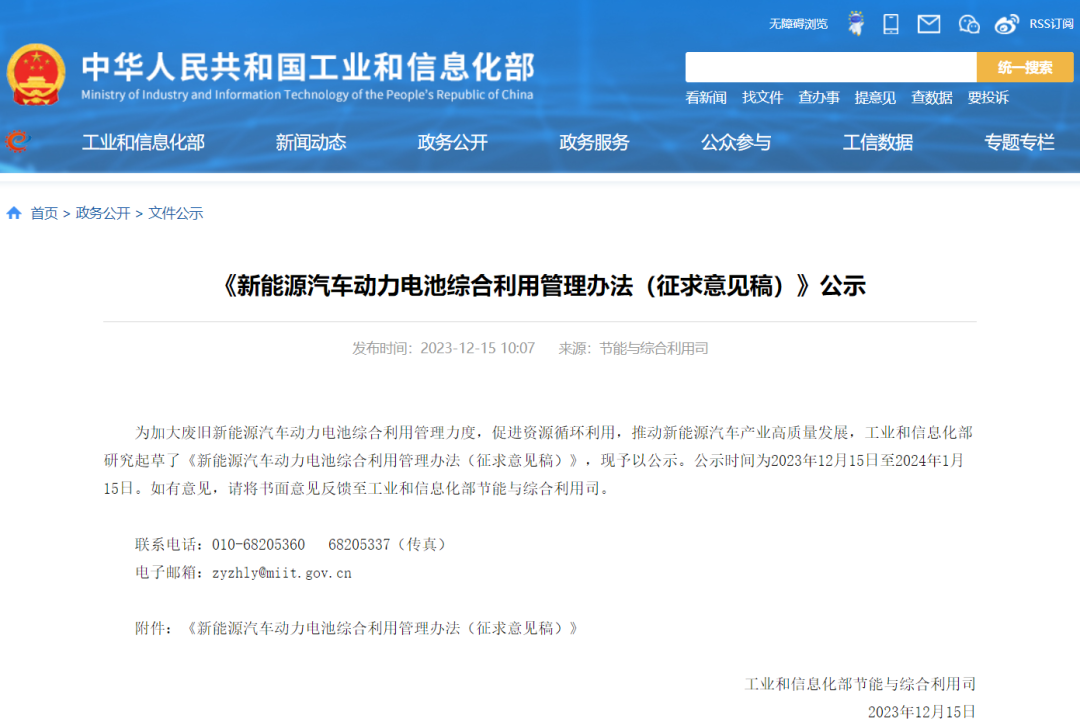Open the email envelope icon

(928, 24)
